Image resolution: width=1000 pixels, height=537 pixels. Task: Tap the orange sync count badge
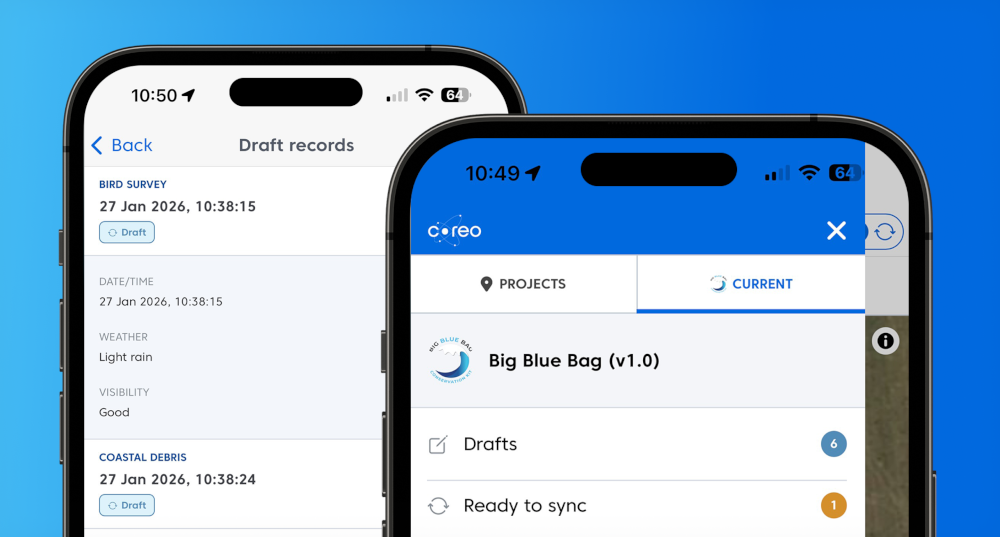833,506
